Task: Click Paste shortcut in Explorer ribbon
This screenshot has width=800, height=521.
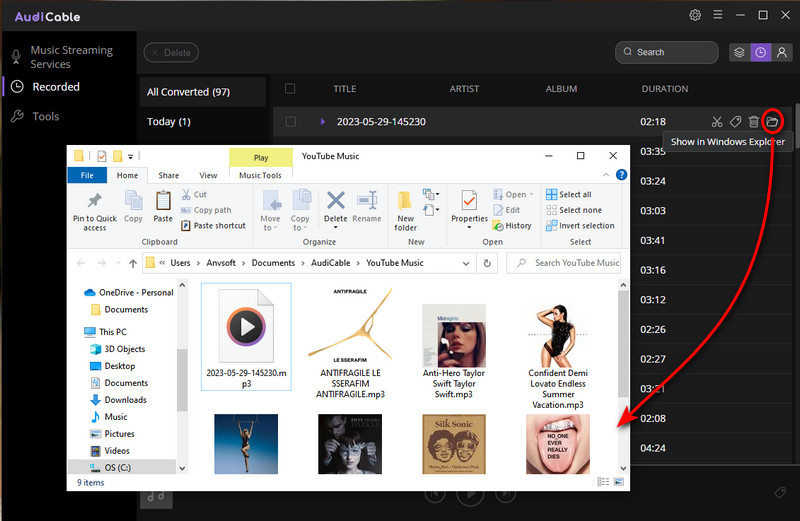Action: pyautogui.click(x=213, y=225)
